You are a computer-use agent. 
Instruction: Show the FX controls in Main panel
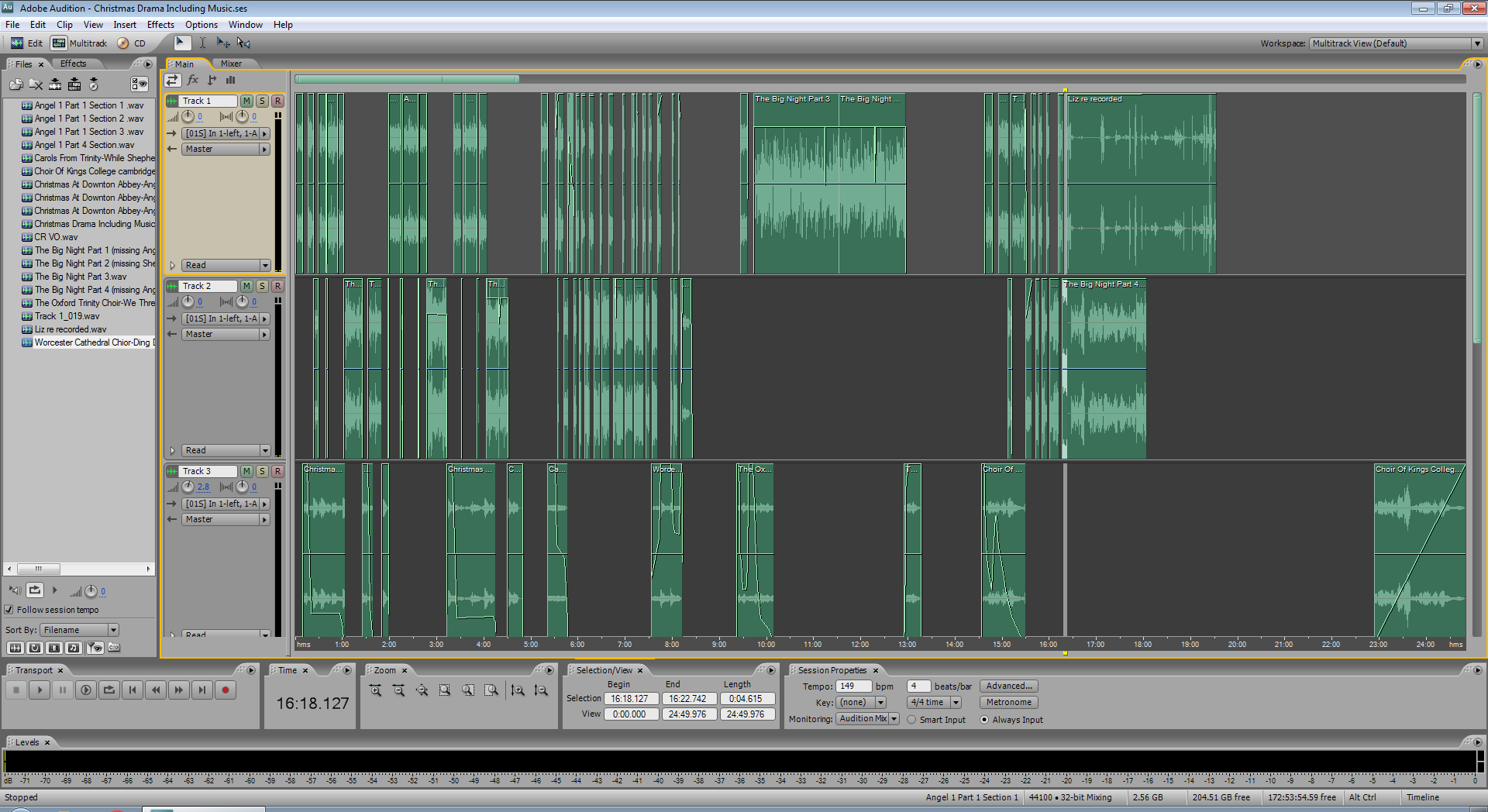click(x=193, y=80)
